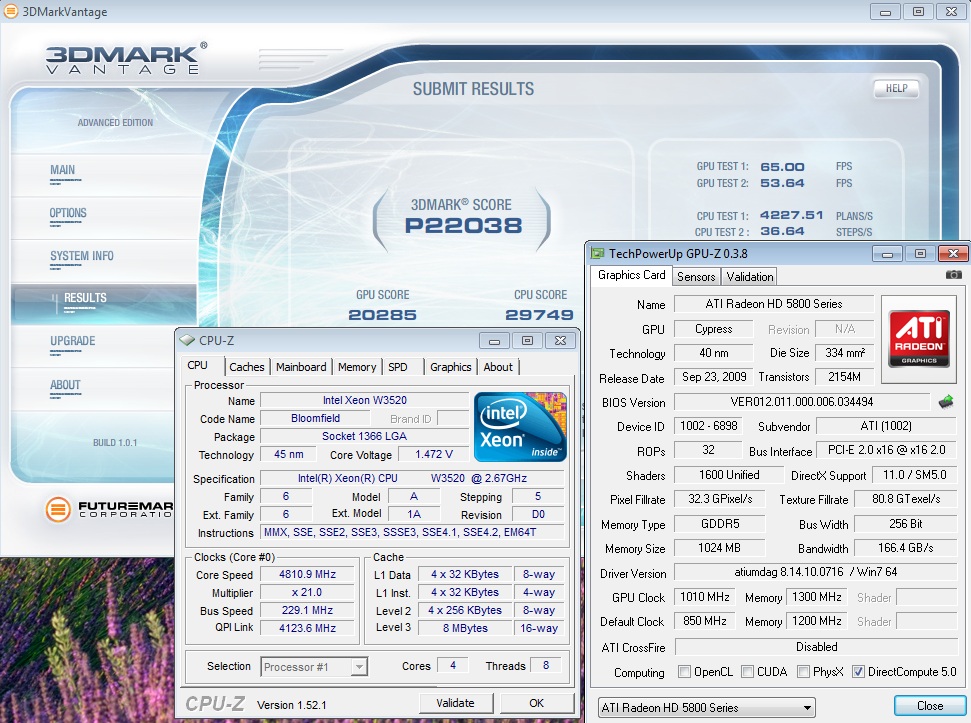This screenshot has height=723, width=971.
Task: Select the CPU tab in CPU-Z
Action: coord(198,365)
